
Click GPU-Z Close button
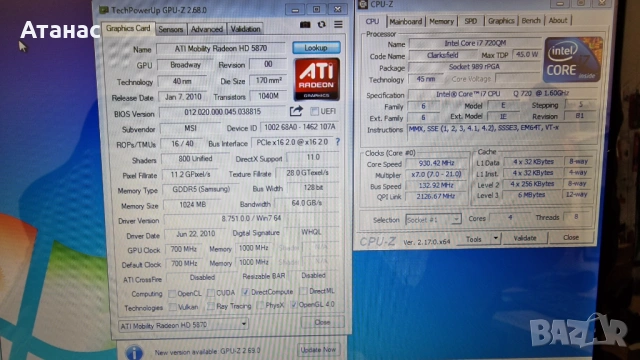322,322
